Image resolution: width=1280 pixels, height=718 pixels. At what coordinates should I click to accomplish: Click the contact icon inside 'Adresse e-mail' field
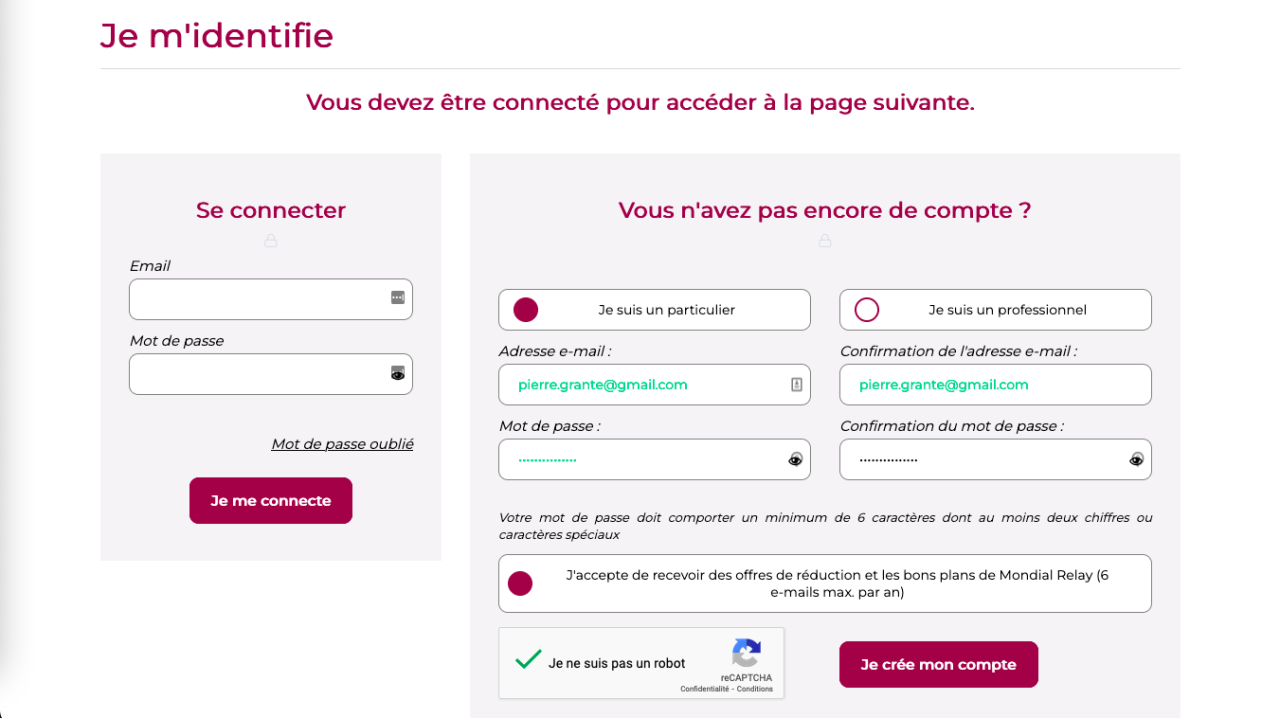[x=797, y=384]
